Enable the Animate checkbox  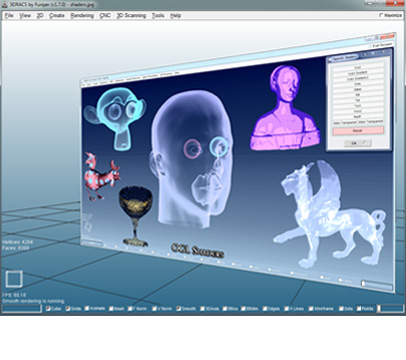click(87, 308)
